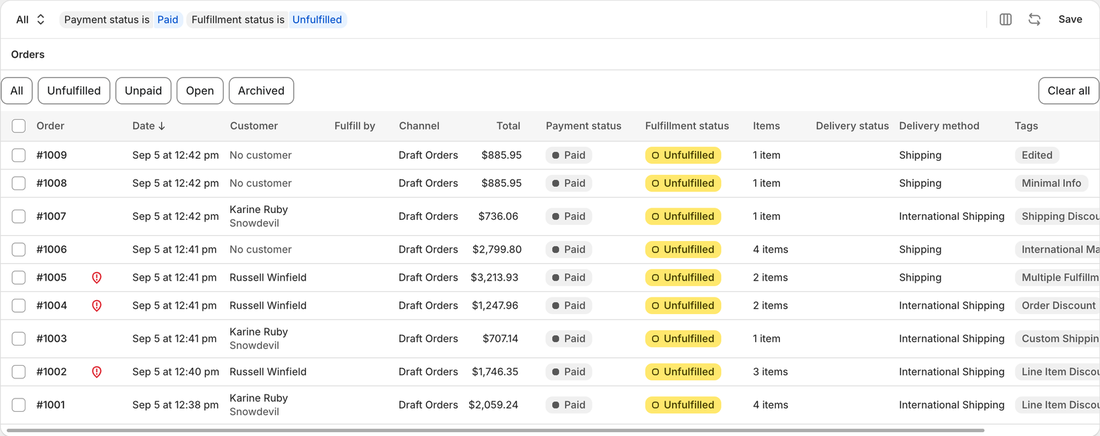The height and width of the screenshot is (436, 1100).
Task: Click the Items column header
Action: (x=766, y=126)
